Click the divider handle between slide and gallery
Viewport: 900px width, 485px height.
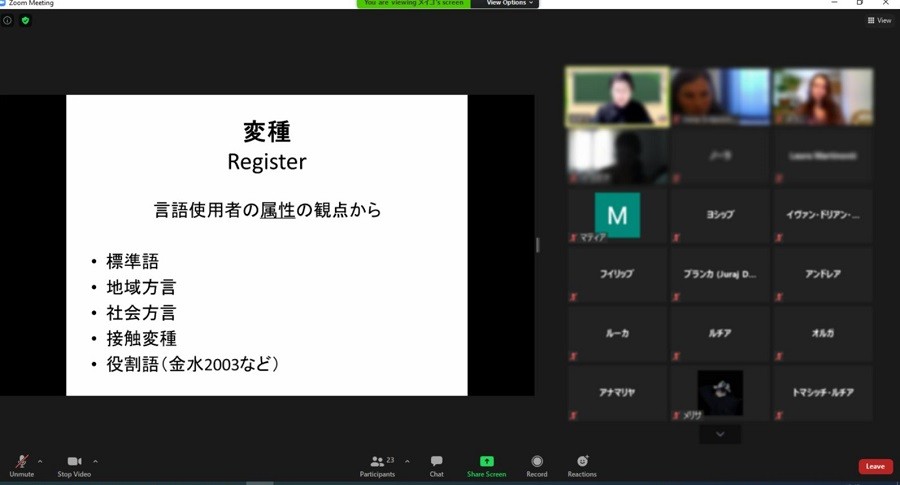point(538,245)
